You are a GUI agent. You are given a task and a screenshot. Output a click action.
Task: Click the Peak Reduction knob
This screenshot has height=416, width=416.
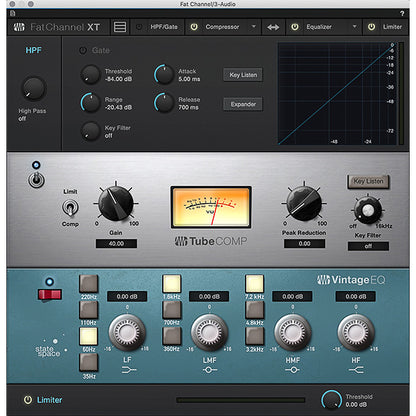point(304,203)
